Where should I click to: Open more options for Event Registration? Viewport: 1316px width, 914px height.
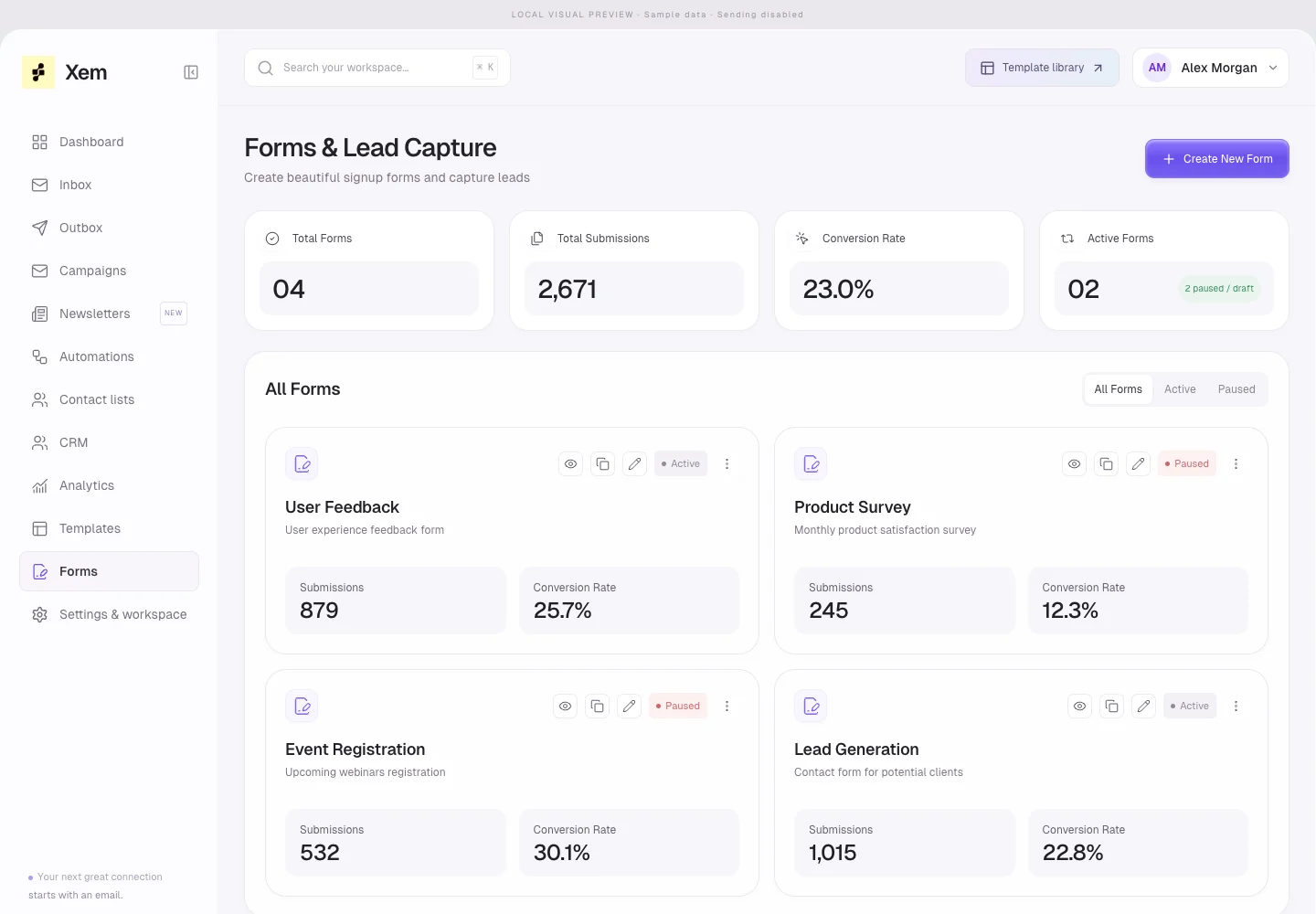tap(727, 707)
